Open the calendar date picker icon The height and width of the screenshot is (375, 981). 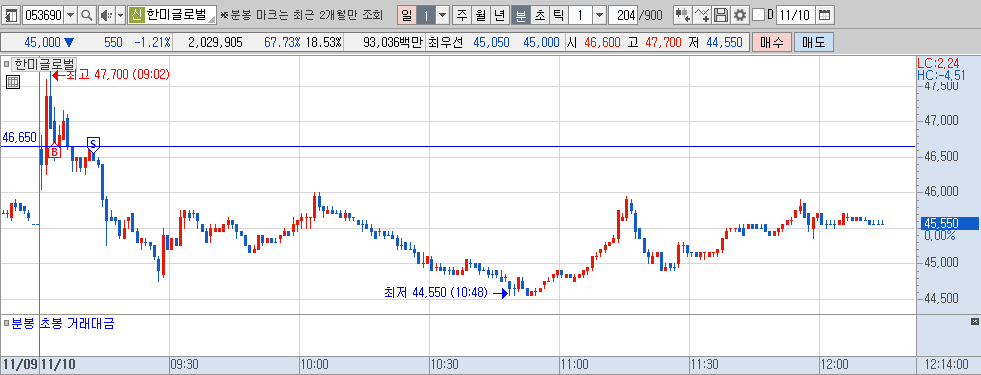825,14
